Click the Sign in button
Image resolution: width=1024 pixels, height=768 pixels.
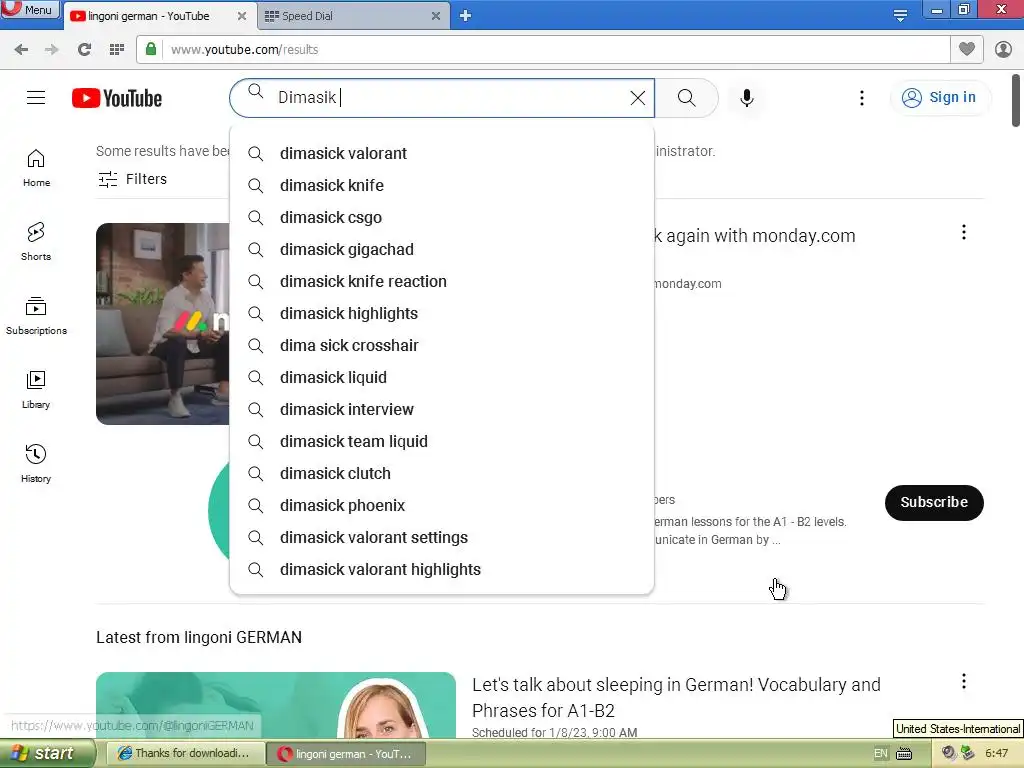(939, 98)
